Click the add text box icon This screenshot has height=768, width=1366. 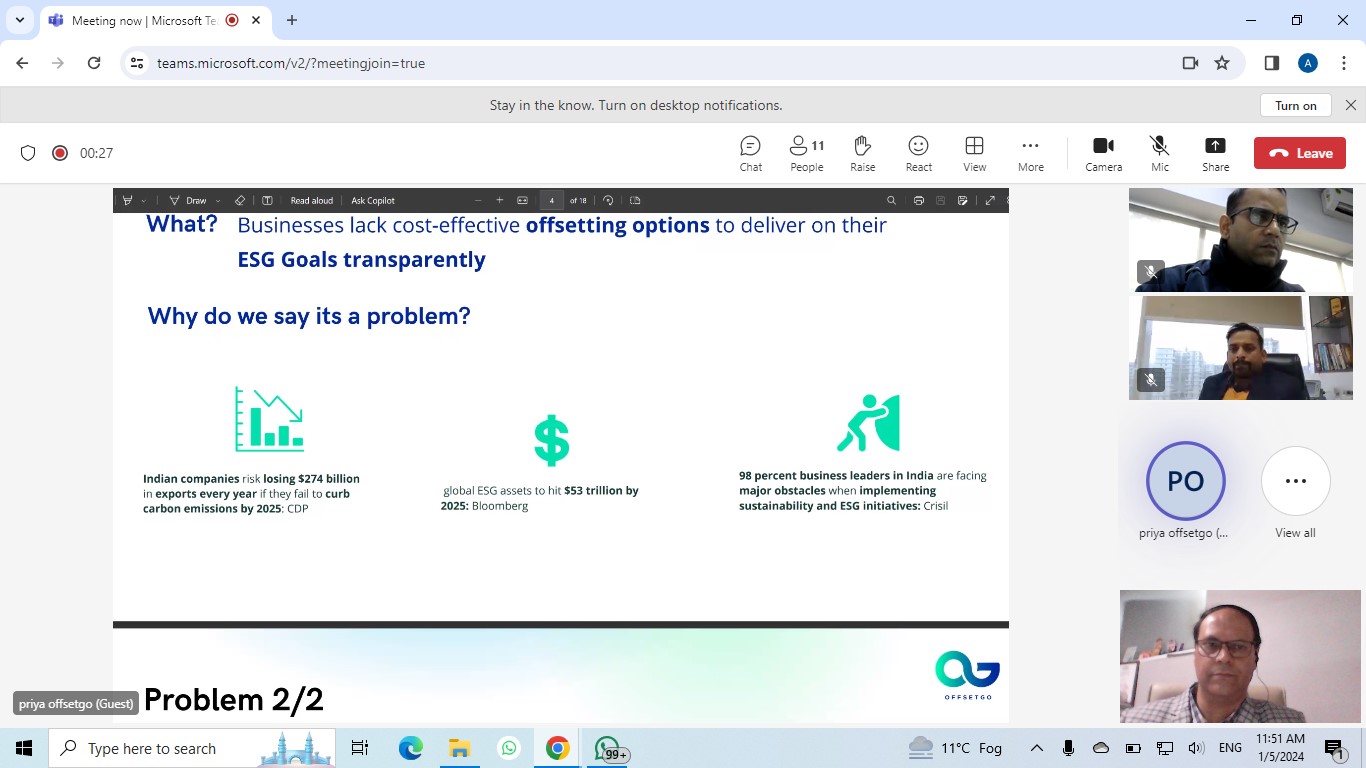tap(267, 200)
